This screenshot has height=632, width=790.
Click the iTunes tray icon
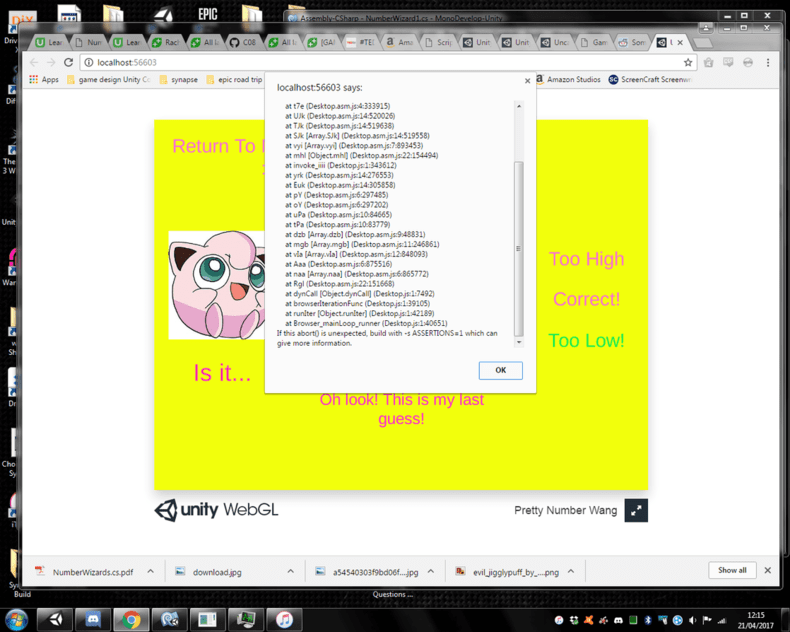click(559, 620)
